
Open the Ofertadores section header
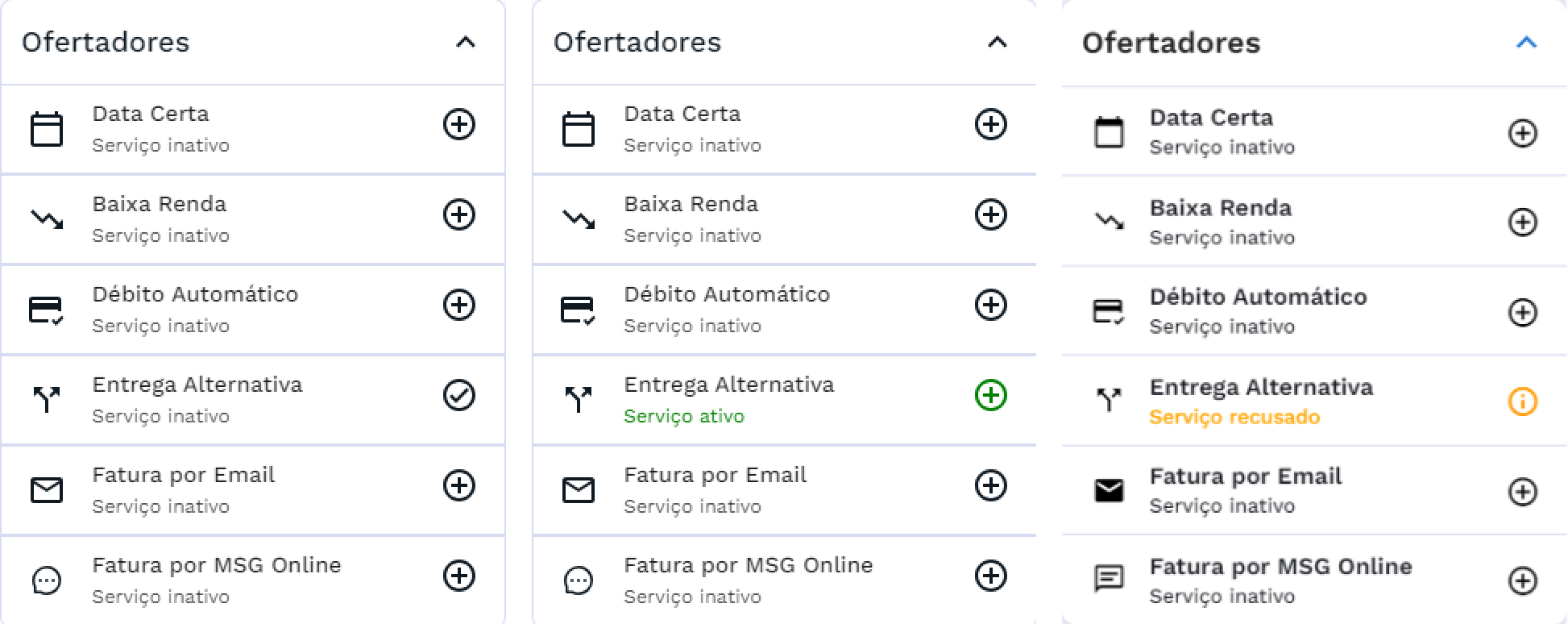pyautogui.click(x=107, y=43)
